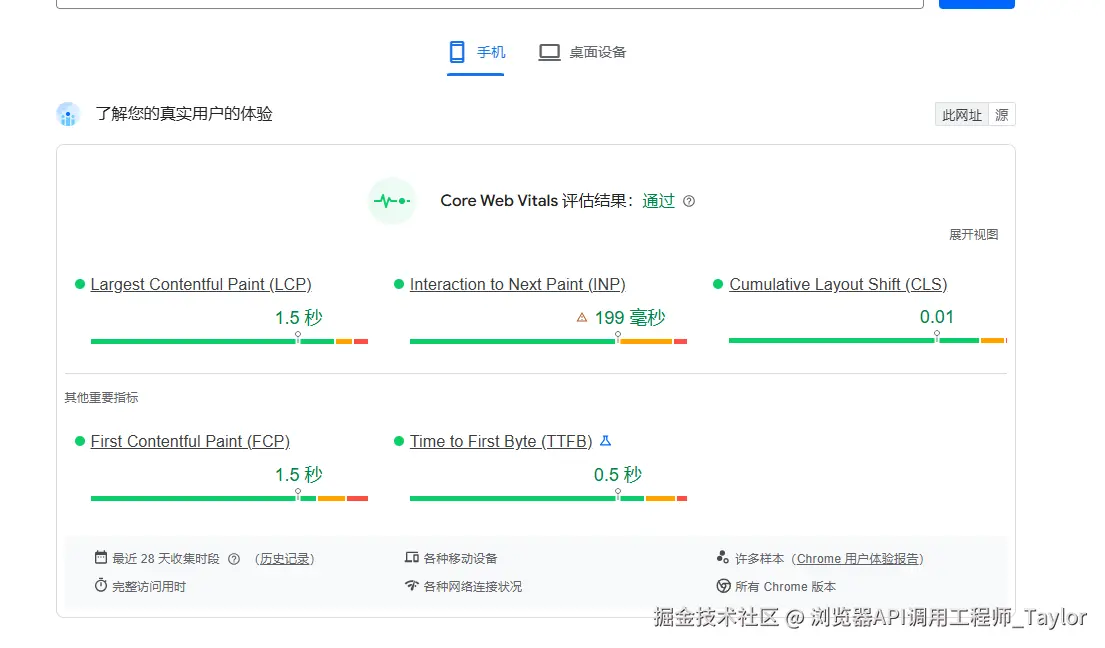
Task: Open the Interaction to Next Paint (INP) link
Action: click(517, 285)
